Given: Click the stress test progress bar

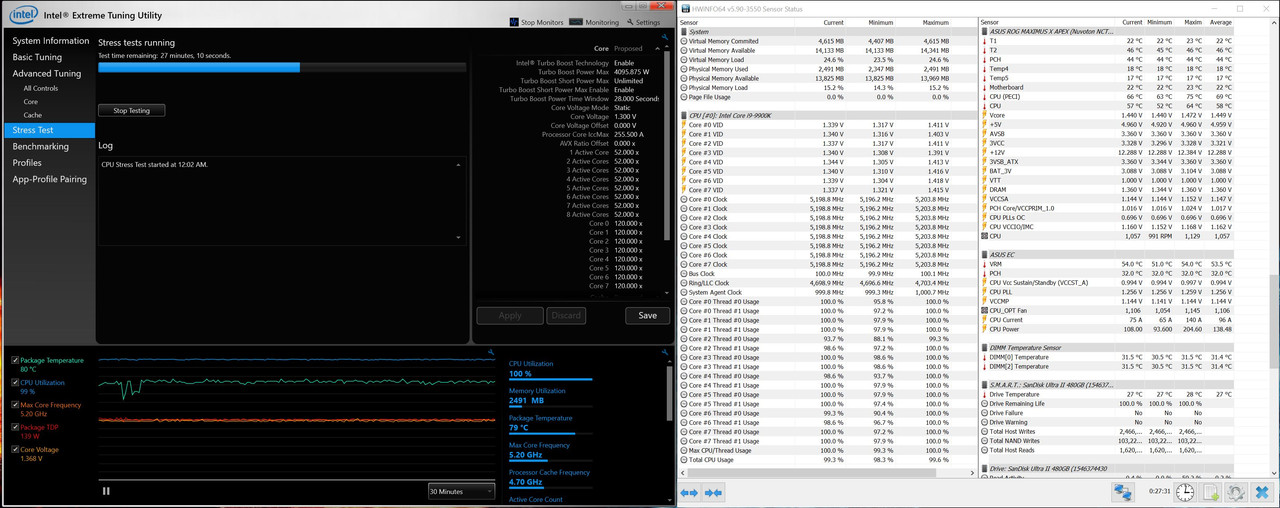Looking at the screenshot, I should tap(282, 68).
